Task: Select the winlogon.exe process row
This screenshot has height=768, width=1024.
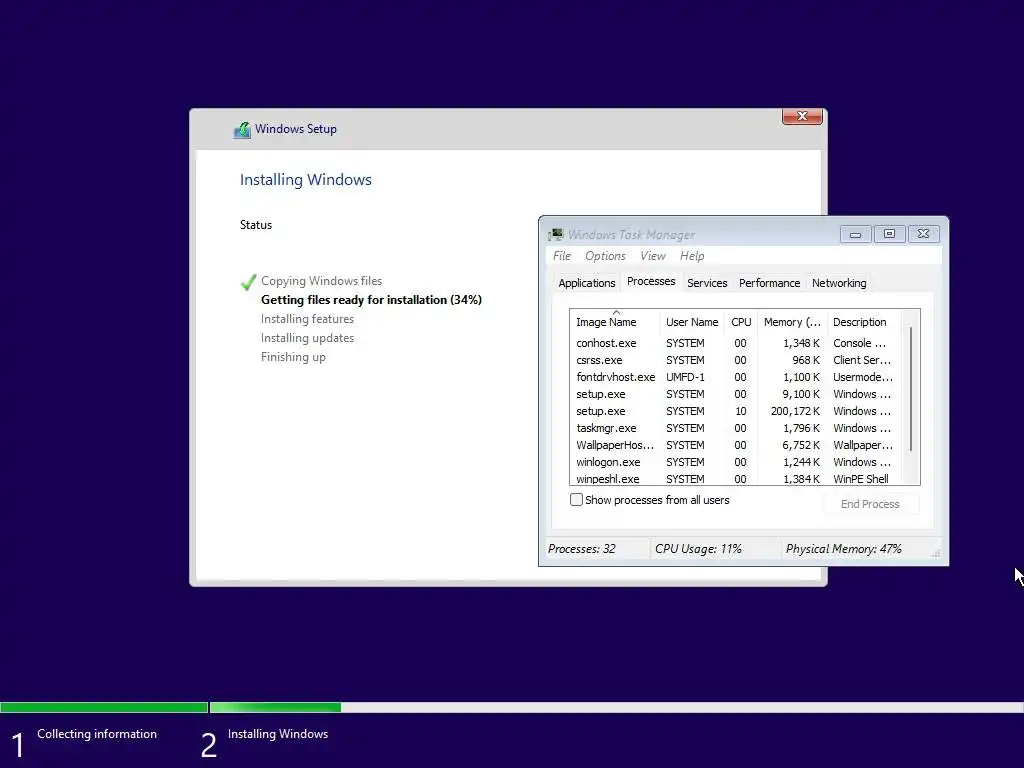Action: pyautogui.click(x=735, y=462)
